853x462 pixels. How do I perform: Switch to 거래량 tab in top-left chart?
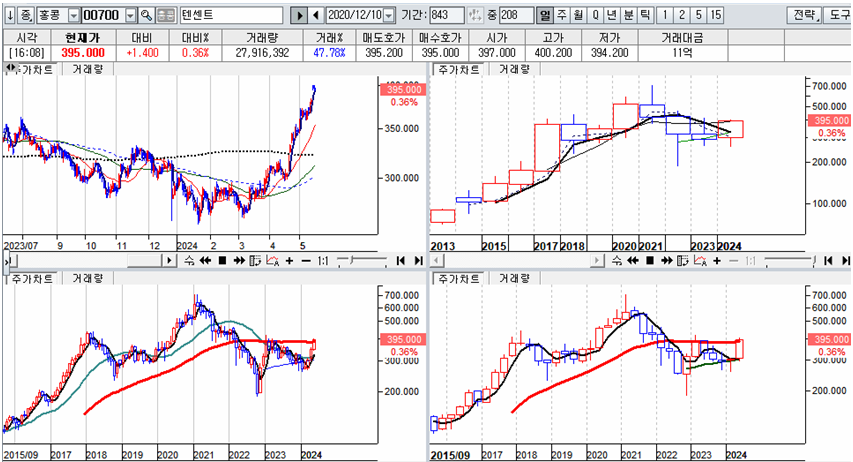coord(87,70)
